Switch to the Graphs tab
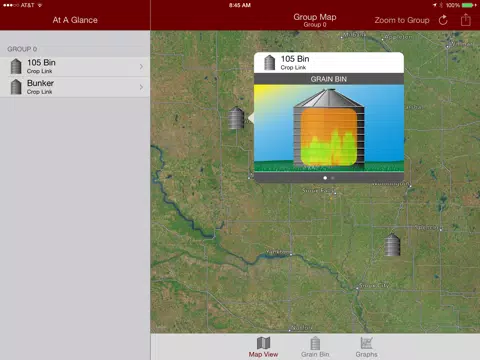Screen dimensions: 480x360 [366, 347]
